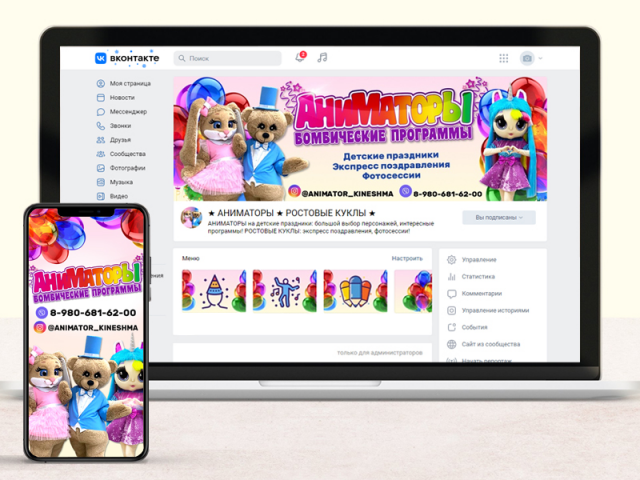The width and height of the screenshot is (640, 480).
Task: Open the balloons menu thumbnail
Action: click(413, 291)
